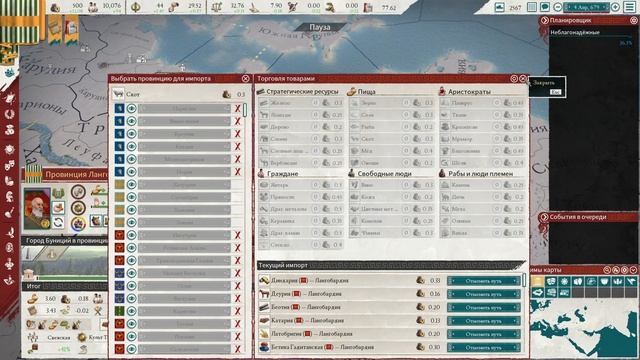
Task: Collapse map modes panel with chevron icon
Action: pyautogui.click(x=633, y=270)
